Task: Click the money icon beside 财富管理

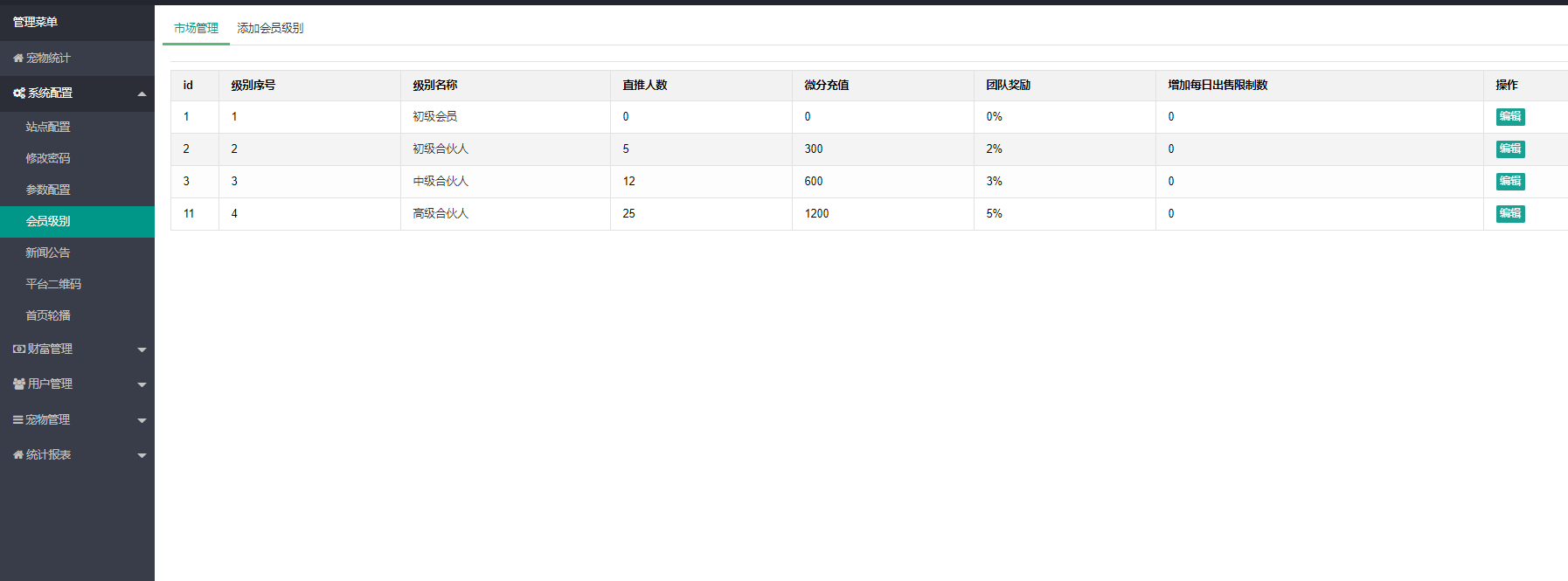Action: click(19, 349)
